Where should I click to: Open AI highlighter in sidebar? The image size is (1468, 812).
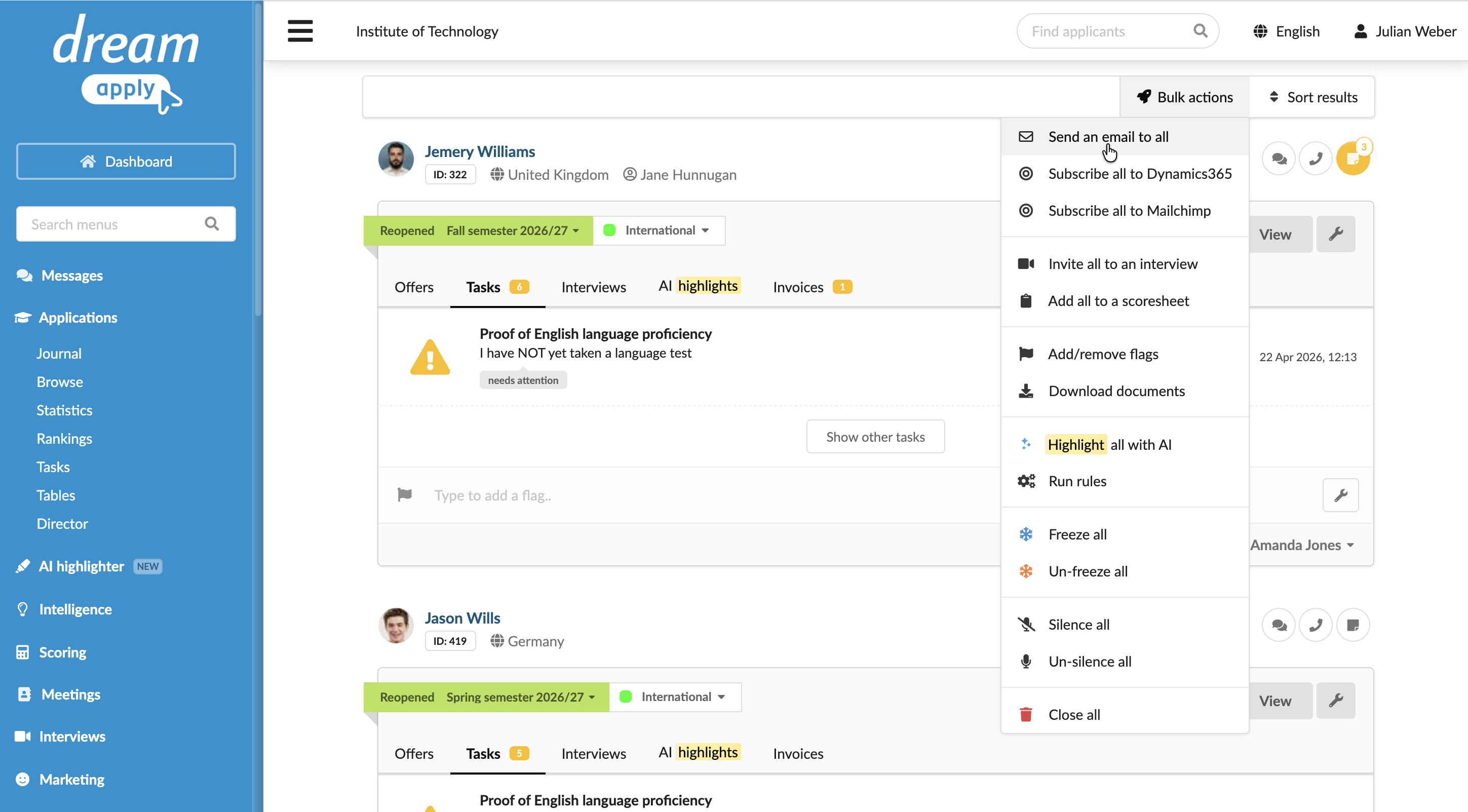(81, 566)
